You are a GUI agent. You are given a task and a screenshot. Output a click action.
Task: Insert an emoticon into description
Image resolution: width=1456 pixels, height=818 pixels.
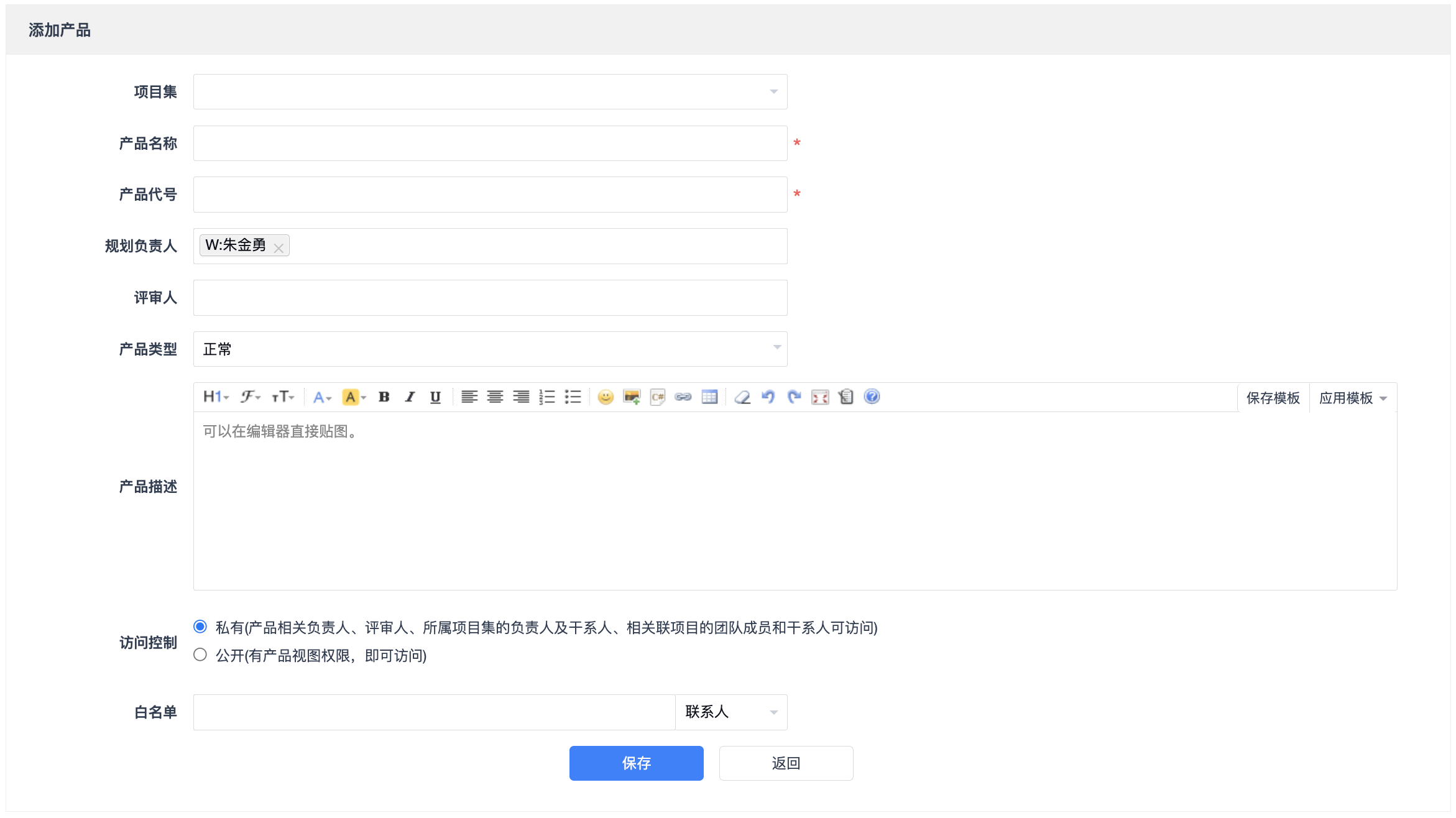[x=605, y=397]
